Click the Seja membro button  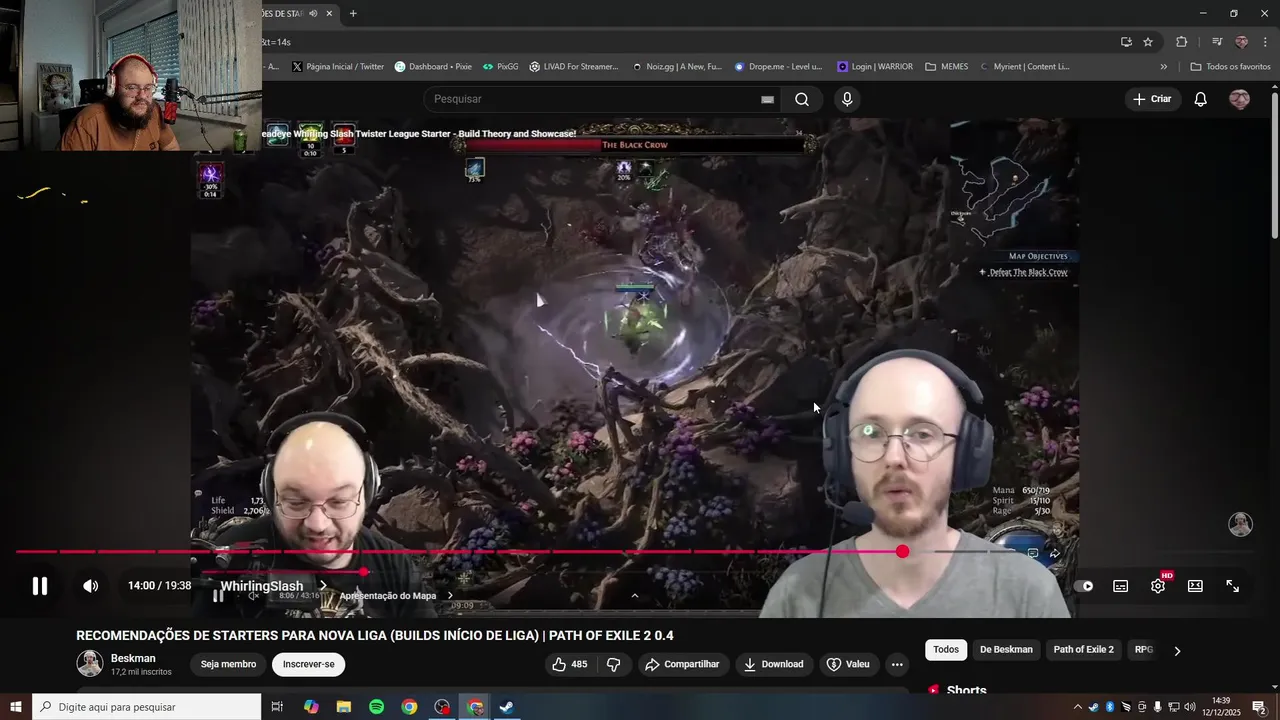click(x=228, y=664)
